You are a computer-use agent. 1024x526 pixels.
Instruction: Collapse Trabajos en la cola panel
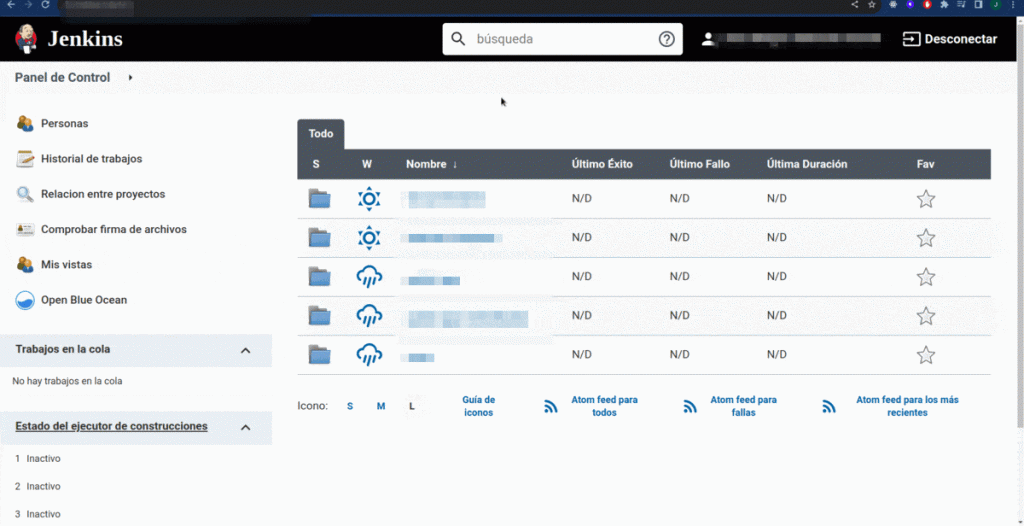(x=246, y=350)
